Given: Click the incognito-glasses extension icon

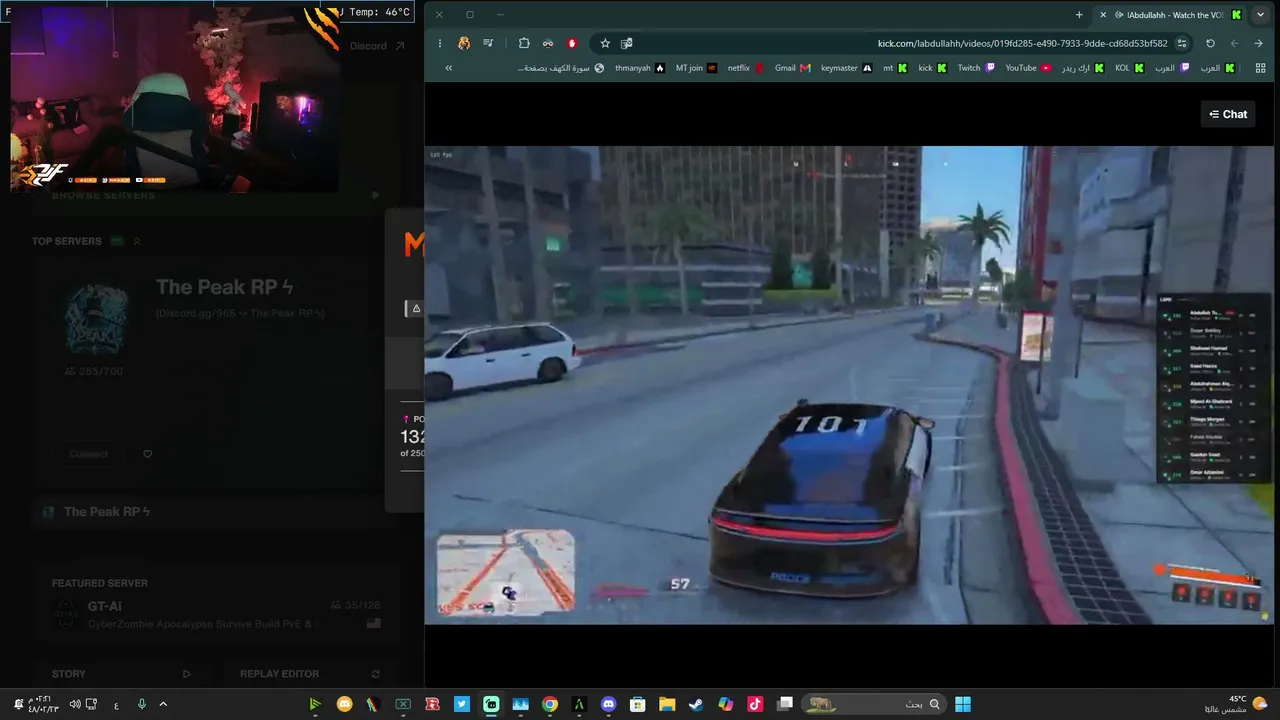Looking at the screenshot, I should click(548, 44).
